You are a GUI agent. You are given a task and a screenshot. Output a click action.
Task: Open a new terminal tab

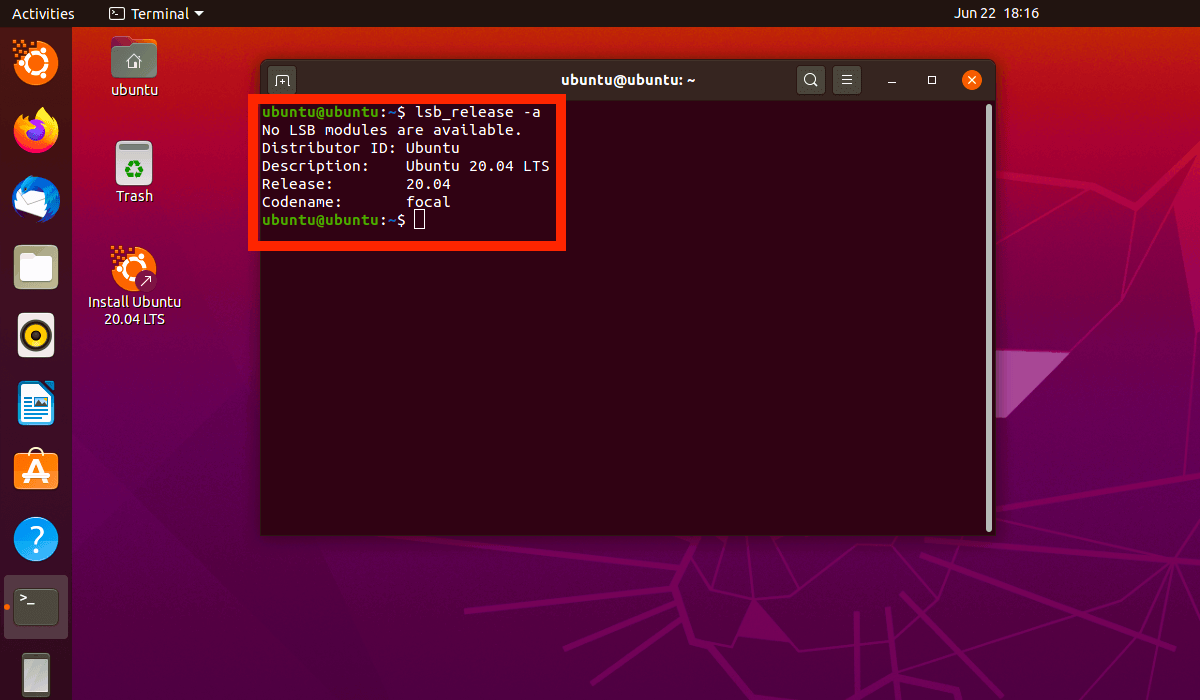(282, 80)
